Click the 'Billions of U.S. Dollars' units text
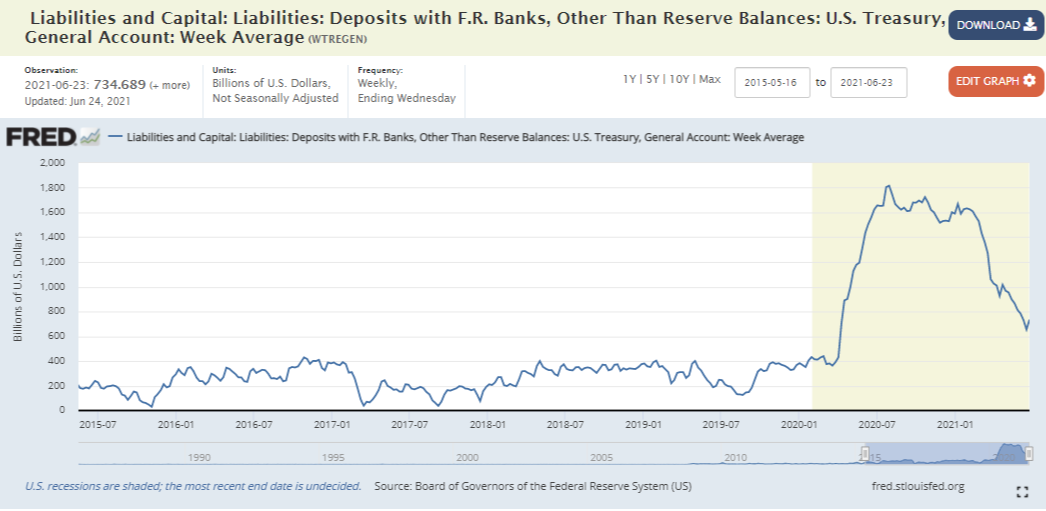This screenshot has height=511, width=1046. point(270,85)
